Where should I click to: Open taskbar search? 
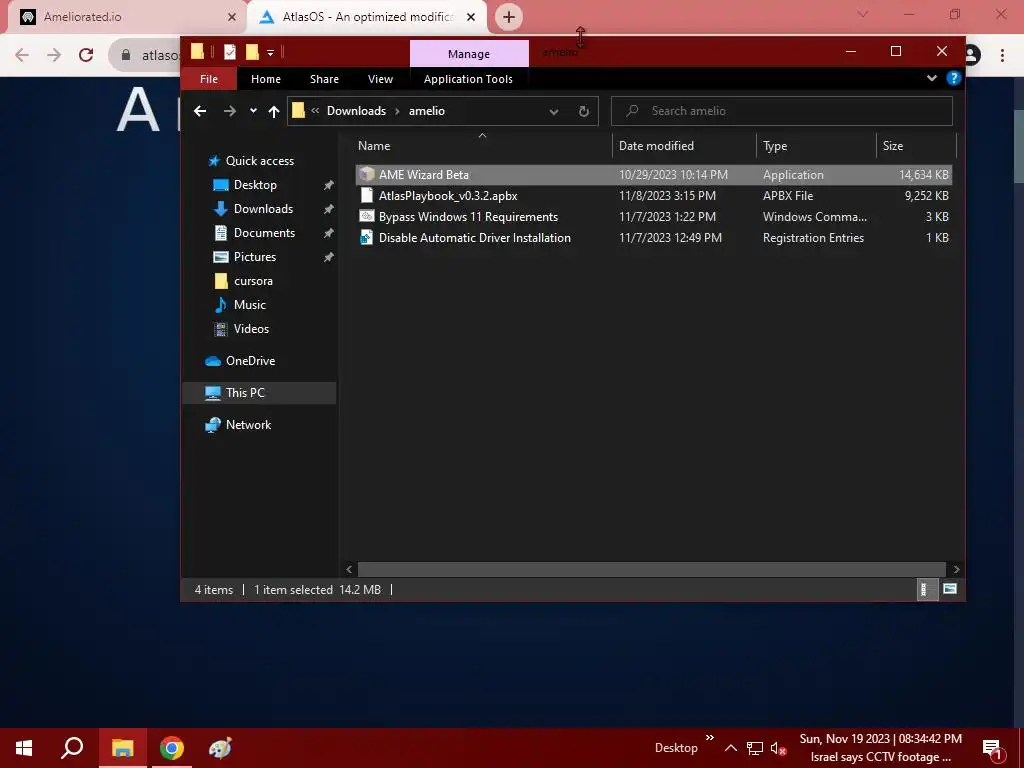(72, 748)
